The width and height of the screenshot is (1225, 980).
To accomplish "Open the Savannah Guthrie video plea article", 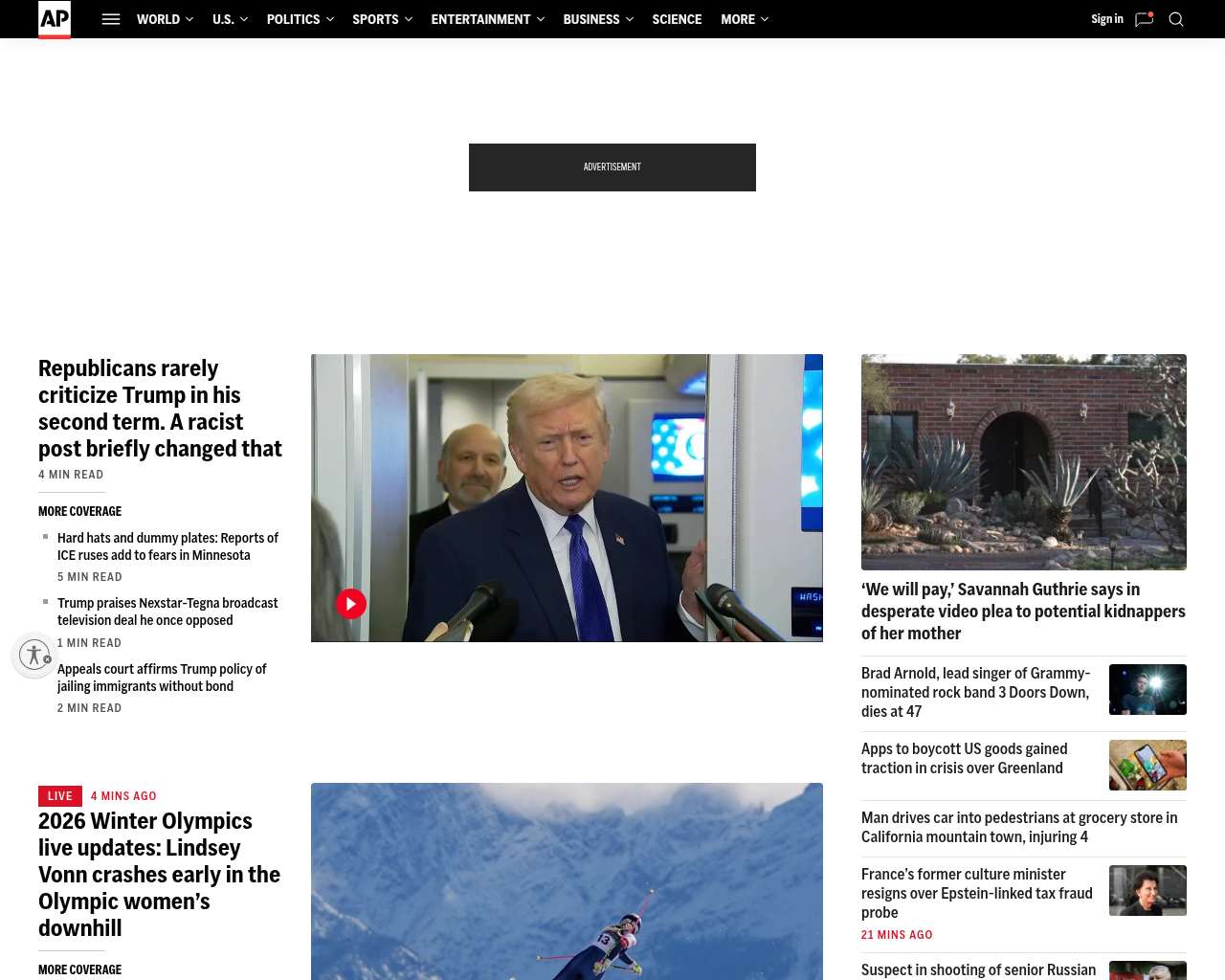I will click(1023, 612).
